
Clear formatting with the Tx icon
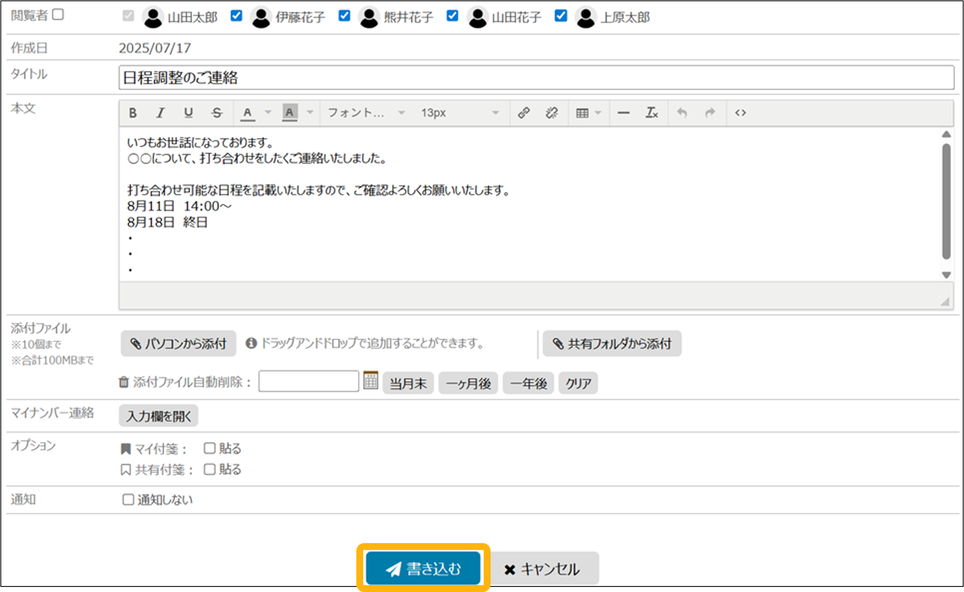click(651, 113)
